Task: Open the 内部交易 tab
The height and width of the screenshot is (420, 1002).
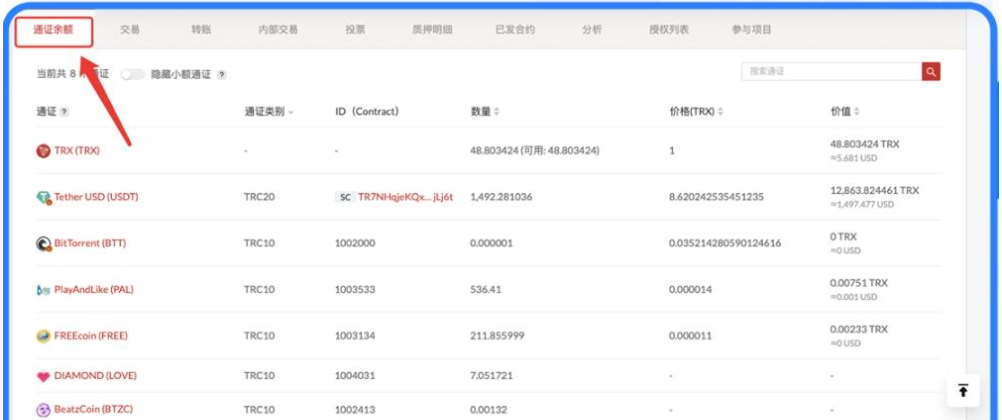Action: coord(277,30)
